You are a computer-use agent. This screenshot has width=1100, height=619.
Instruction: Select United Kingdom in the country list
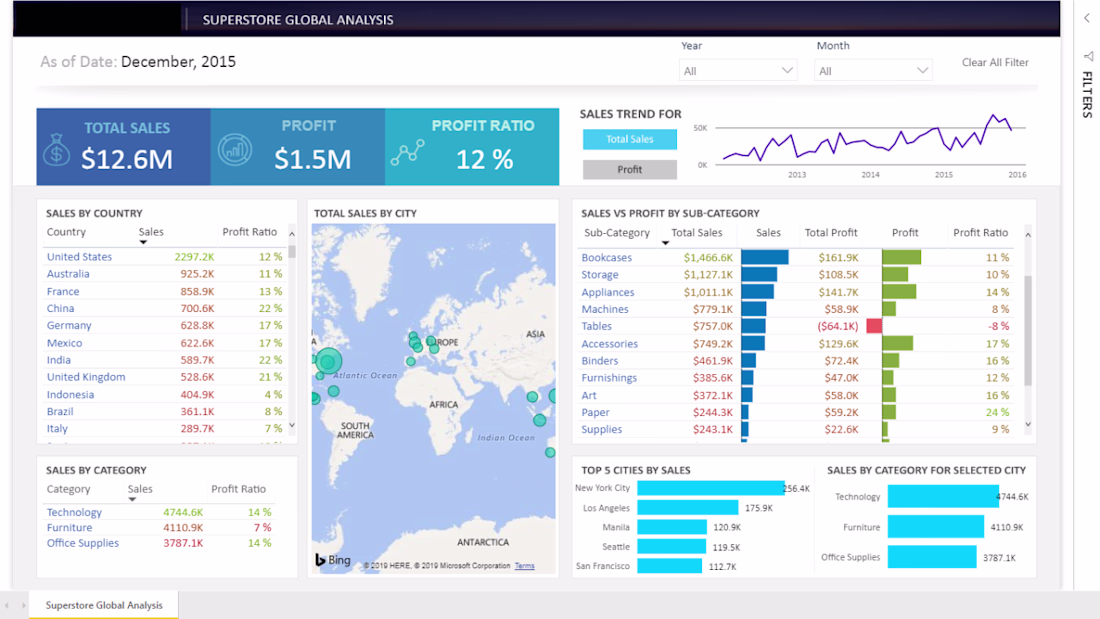click(166, 377)
